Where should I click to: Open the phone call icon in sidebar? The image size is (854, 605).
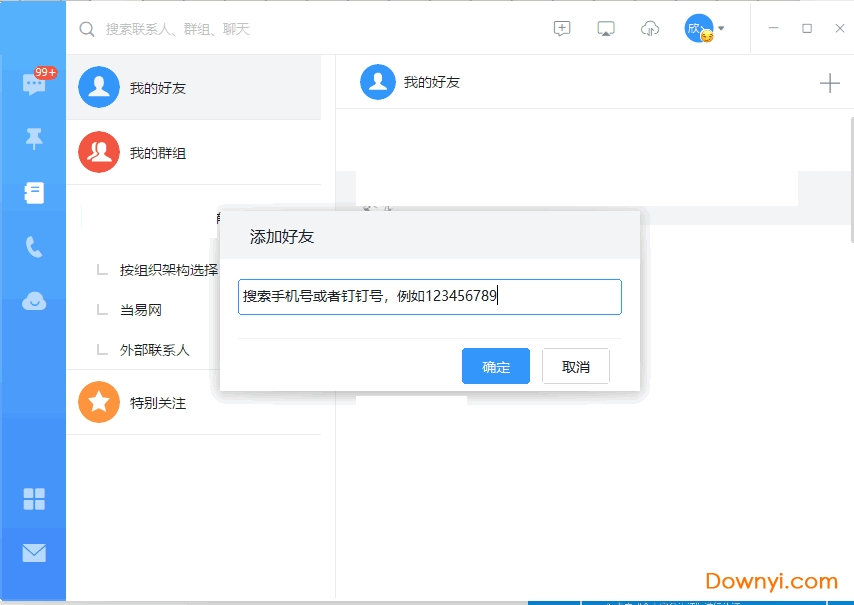point(34,247)
